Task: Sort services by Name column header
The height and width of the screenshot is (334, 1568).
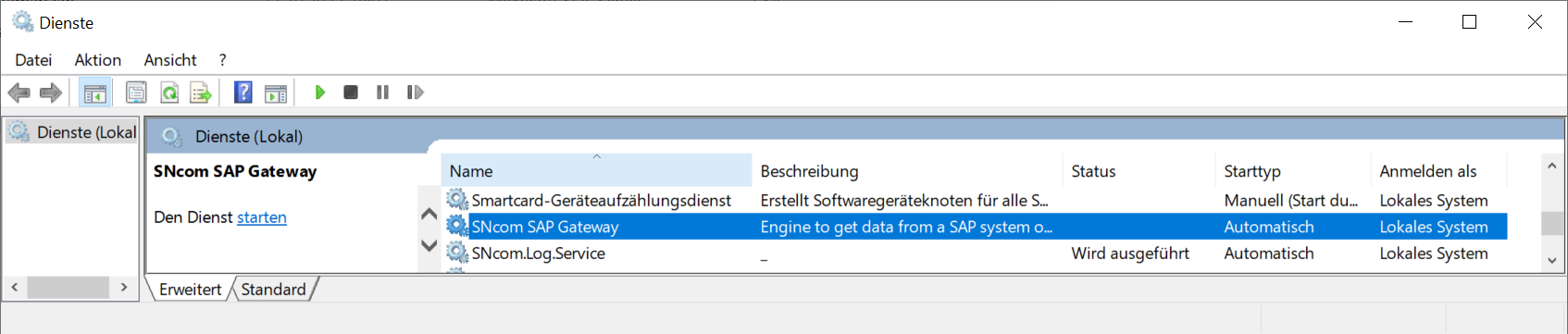Action: [x=596, y=171]
